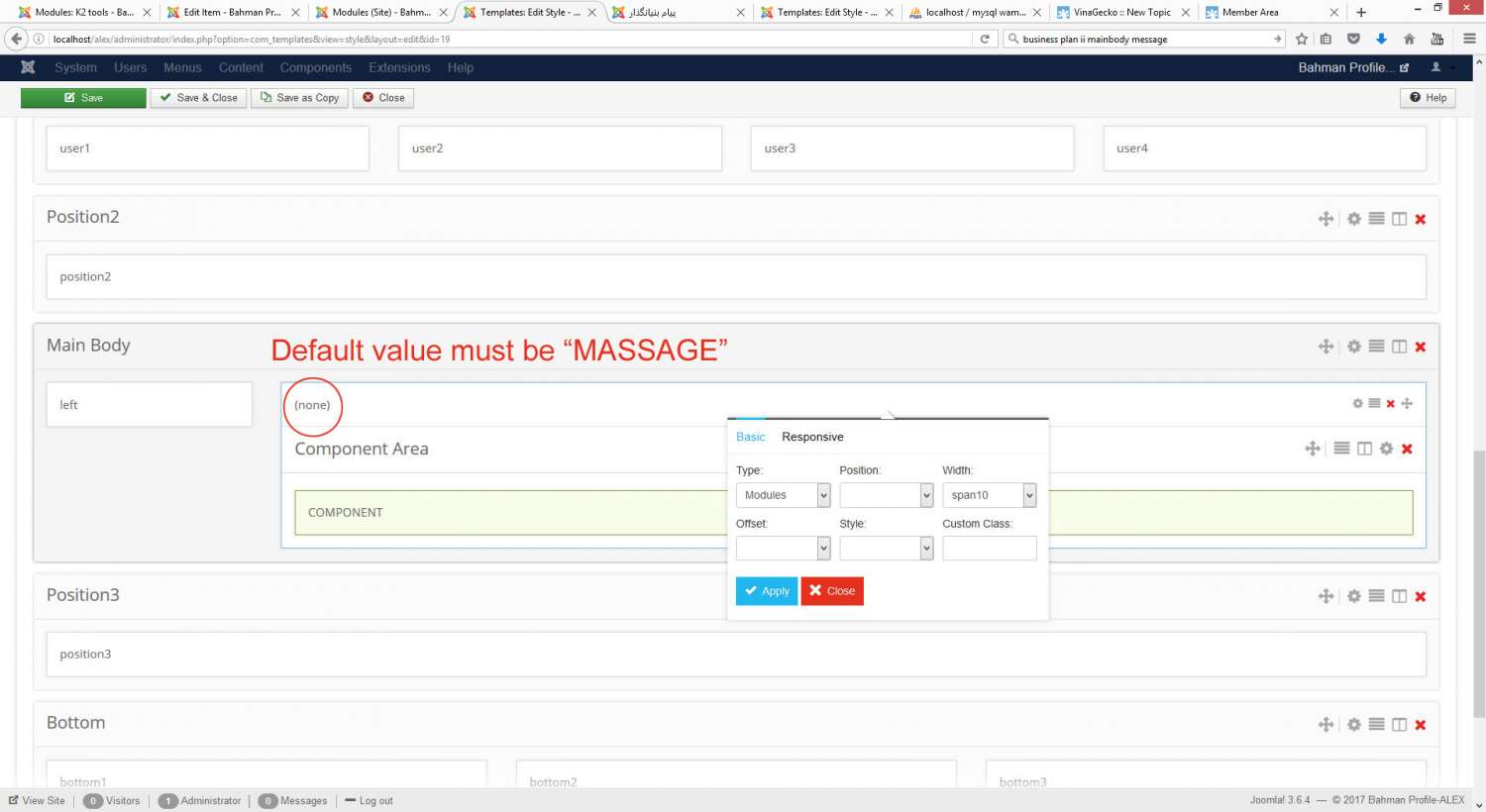This screenshot has width=1486, height=812.
Task: Click the row list icon in Component Area
Action: tap(1341, 449)
